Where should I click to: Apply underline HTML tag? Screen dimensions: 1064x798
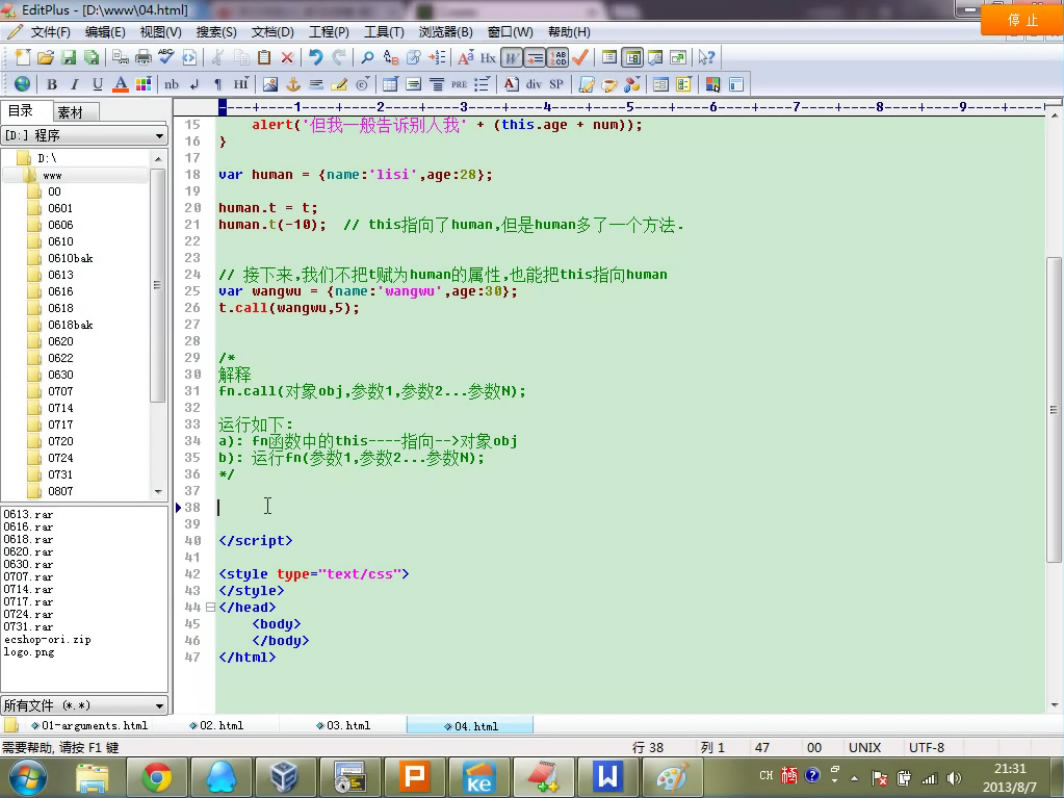click(x=98, y=84)
